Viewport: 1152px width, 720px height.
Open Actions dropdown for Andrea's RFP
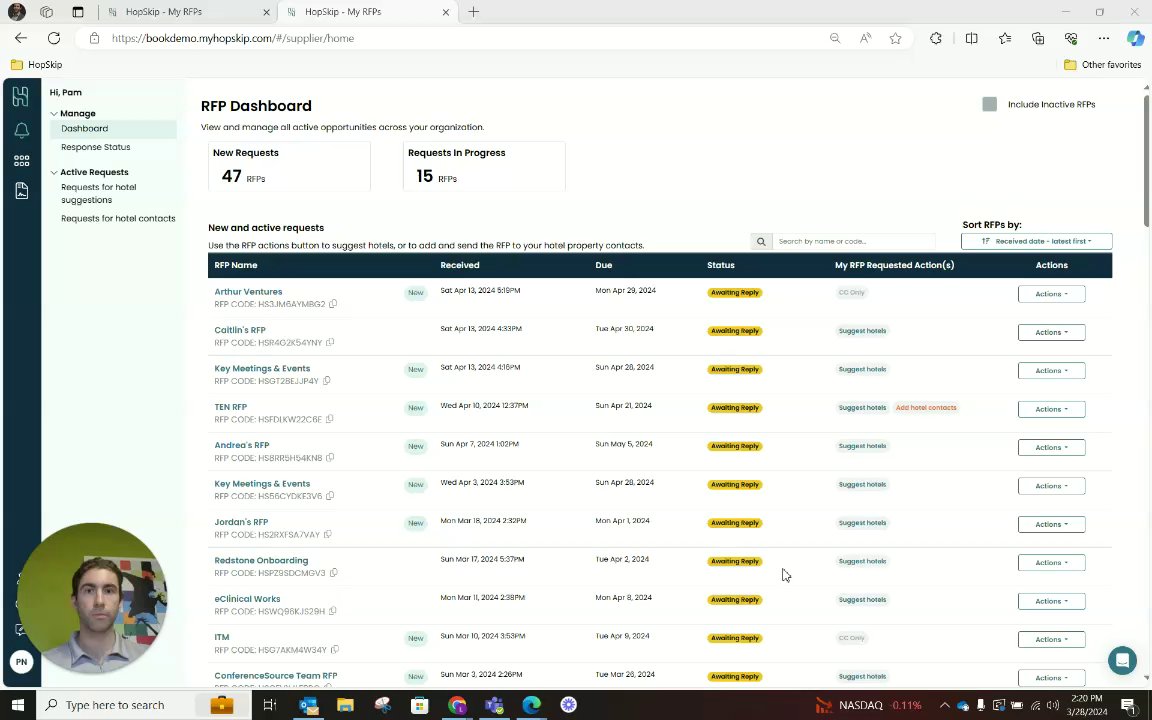1051,447
